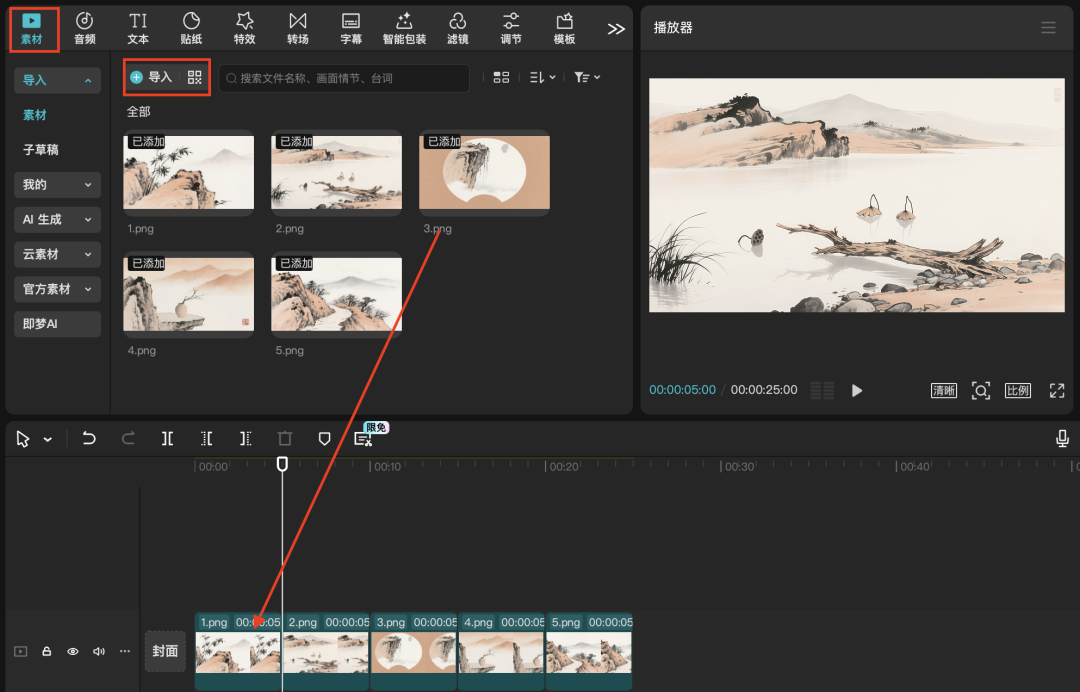Viewport: 1080px width, 692px height.
Task: Click the timeline playhead handle
Action: click(x=282, y=464)
